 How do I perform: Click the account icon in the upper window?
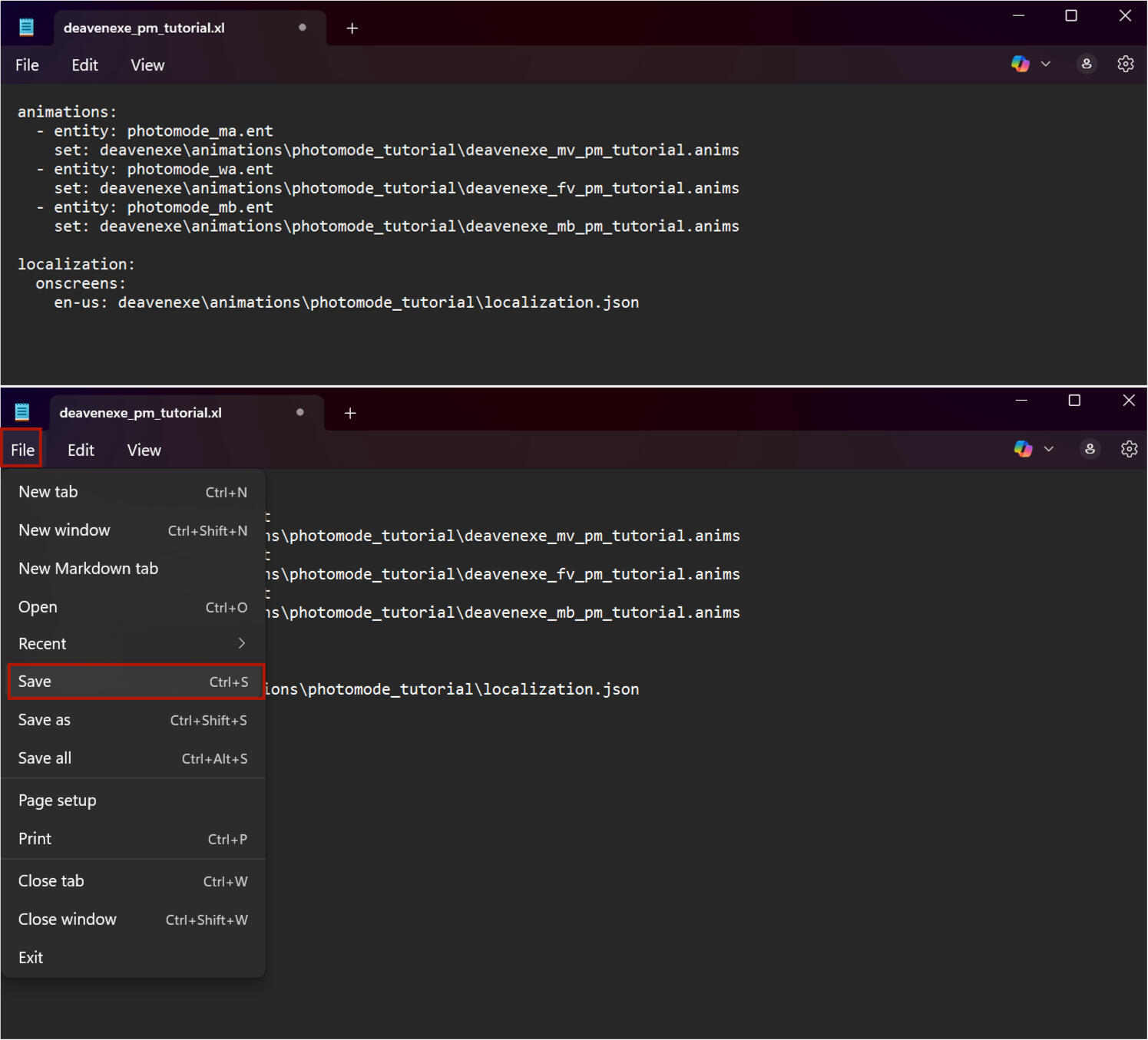click(x=1086, y=64)
